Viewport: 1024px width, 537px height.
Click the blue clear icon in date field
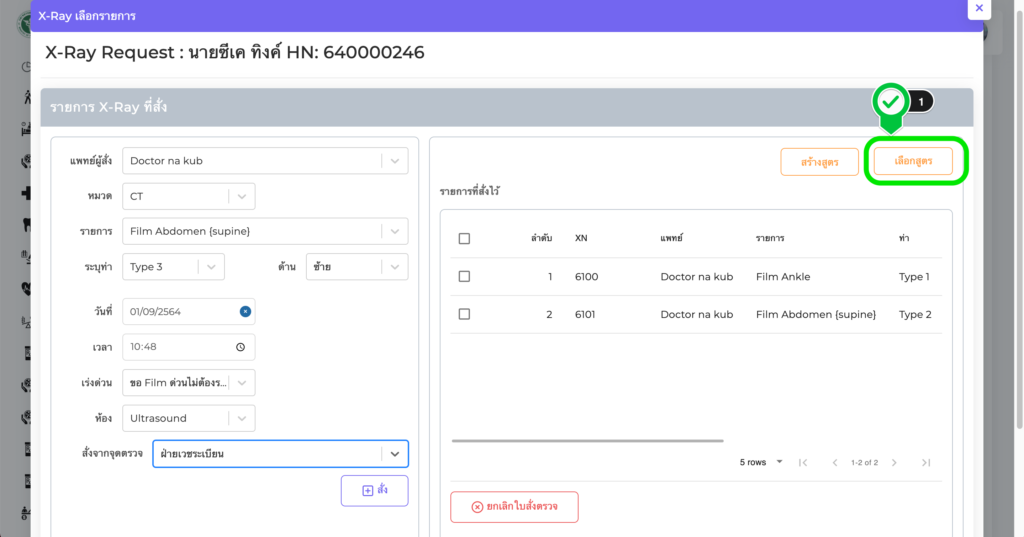click(245, 311)
